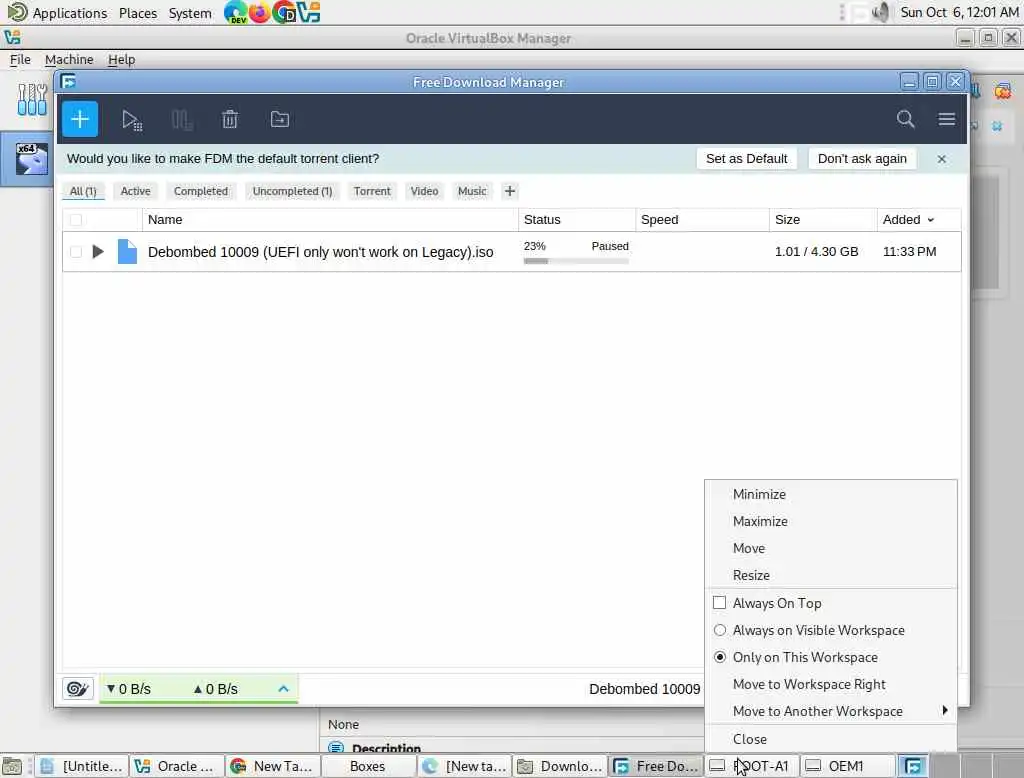The height and width of the screenshot is (778, 1024).
Task: Click the show desktop icon in bottom panel
Action: (12, 766)
